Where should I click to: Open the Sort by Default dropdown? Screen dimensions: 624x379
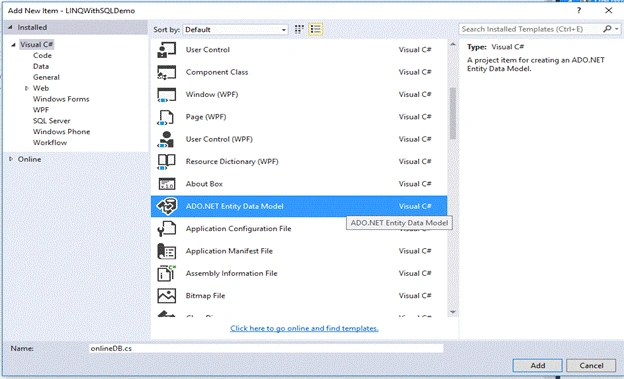(235, 29)
